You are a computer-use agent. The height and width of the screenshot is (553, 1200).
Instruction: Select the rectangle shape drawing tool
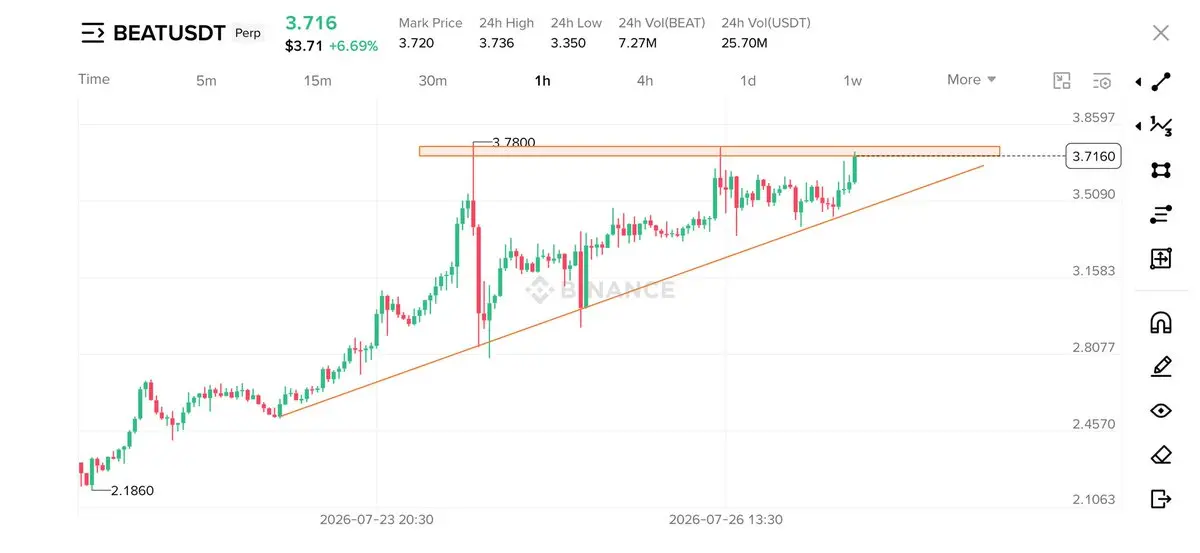coord(1161,170)
